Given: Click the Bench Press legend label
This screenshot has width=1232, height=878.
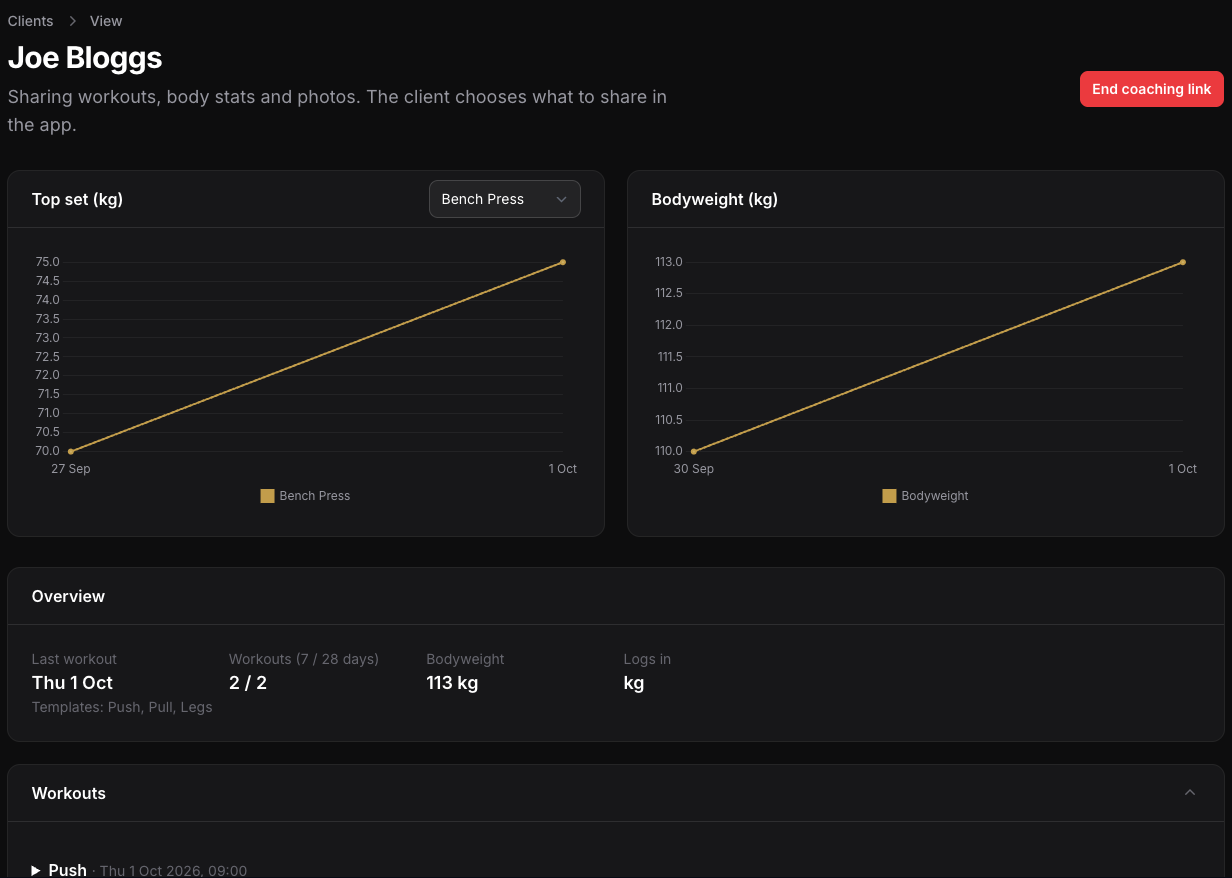Looking at the screenshot, I should tap(315, 496).
